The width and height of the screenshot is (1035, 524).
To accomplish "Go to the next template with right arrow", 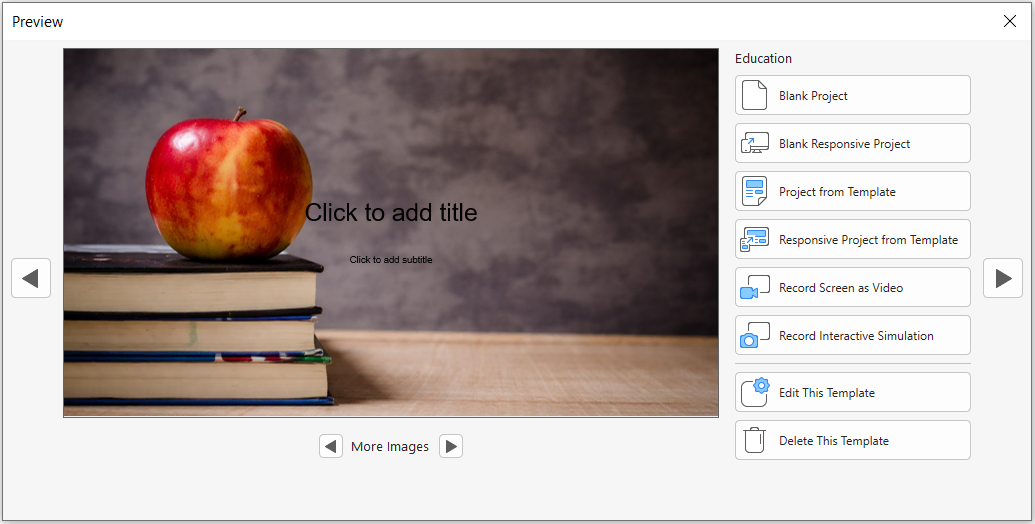I will click(1003, 278).
